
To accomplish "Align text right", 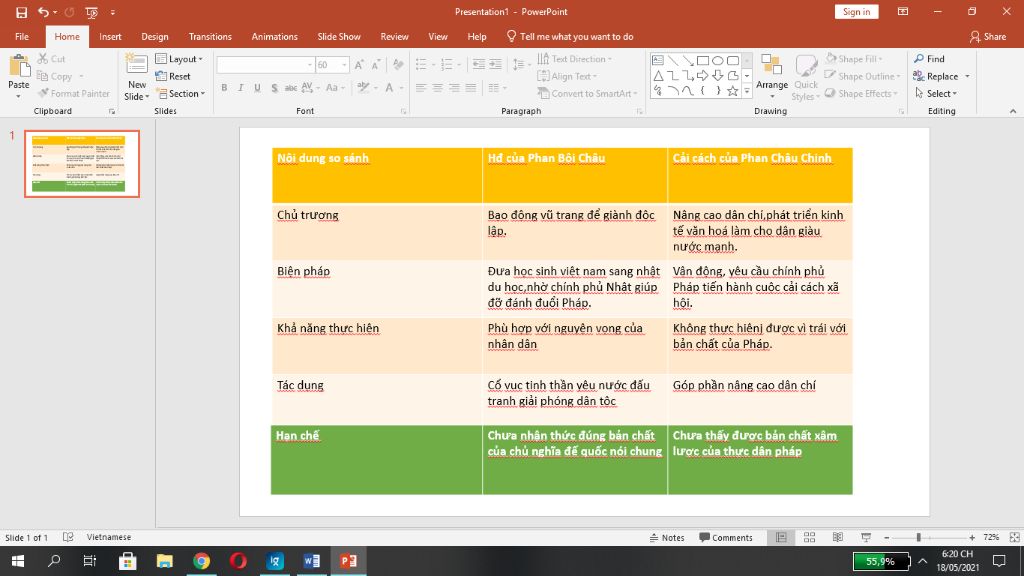I will pos(455,88).
